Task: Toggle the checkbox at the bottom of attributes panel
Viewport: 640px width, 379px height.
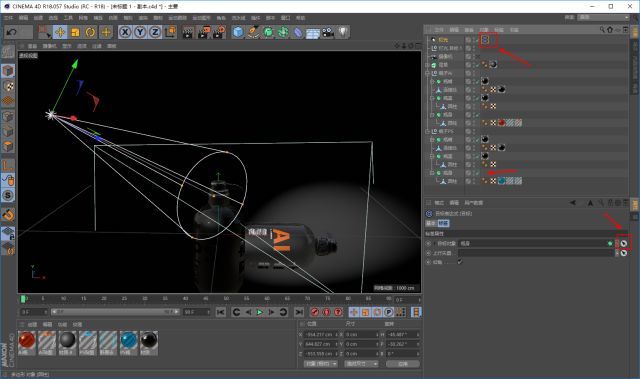Action: point(460,262)
